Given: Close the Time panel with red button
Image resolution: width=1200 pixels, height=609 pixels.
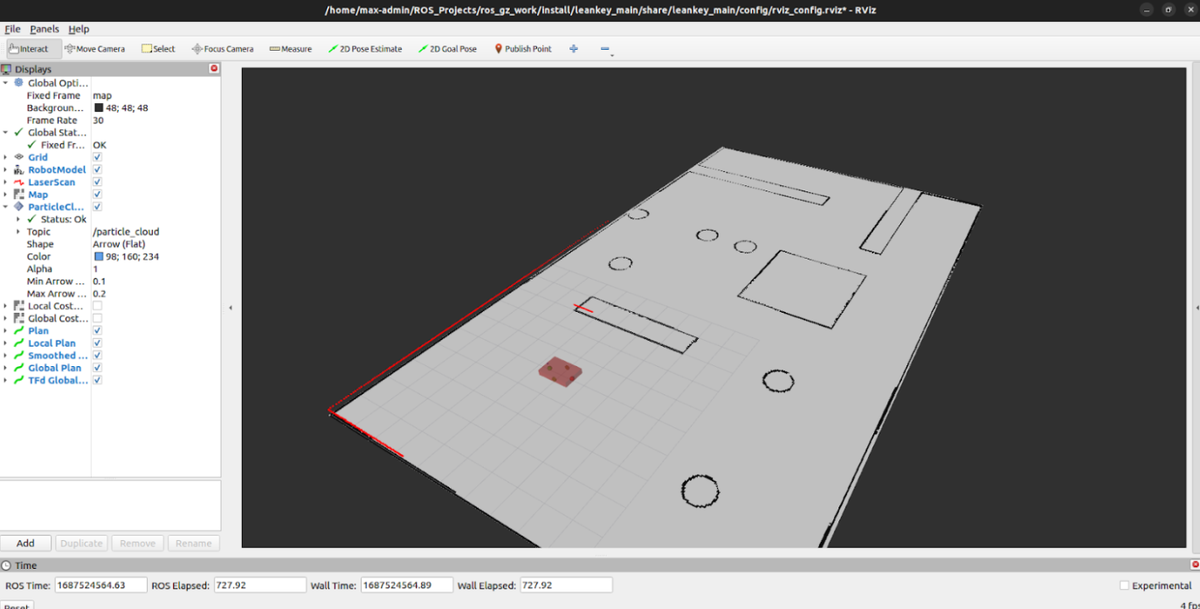Looking at the screenshot, I should coord(1195,565).
